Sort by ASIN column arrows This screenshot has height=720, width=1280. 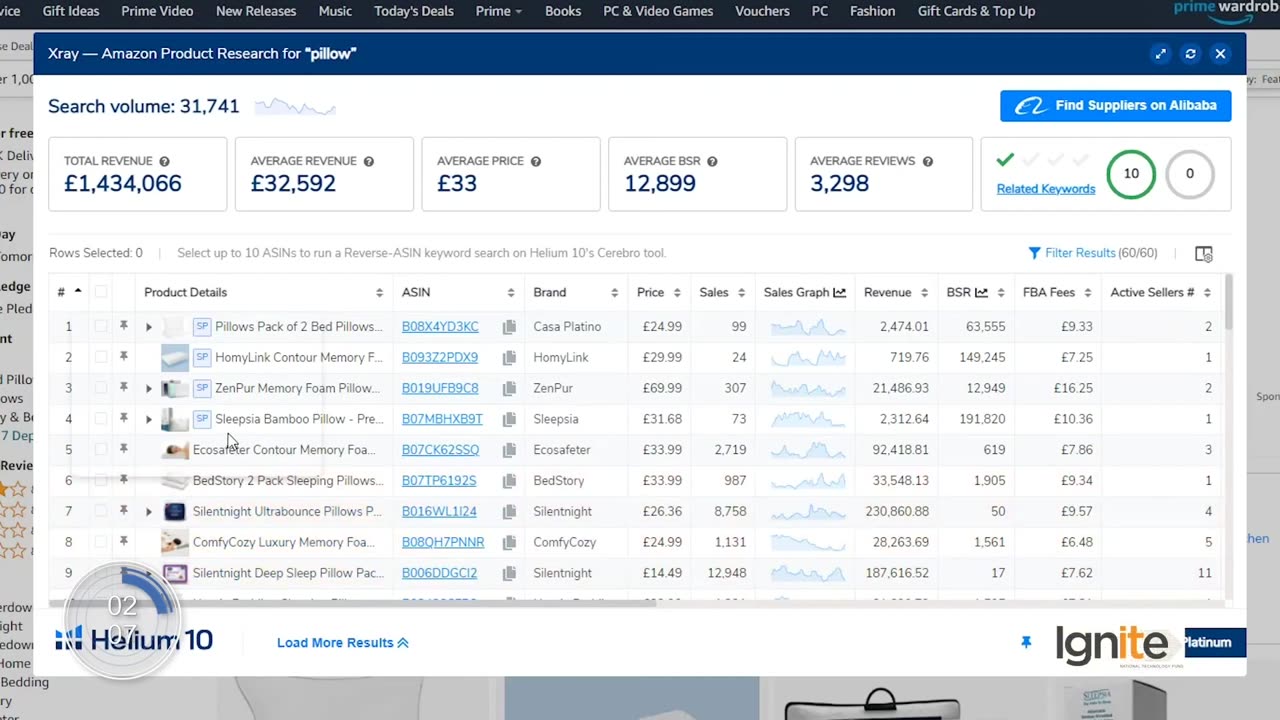(510, 293)
